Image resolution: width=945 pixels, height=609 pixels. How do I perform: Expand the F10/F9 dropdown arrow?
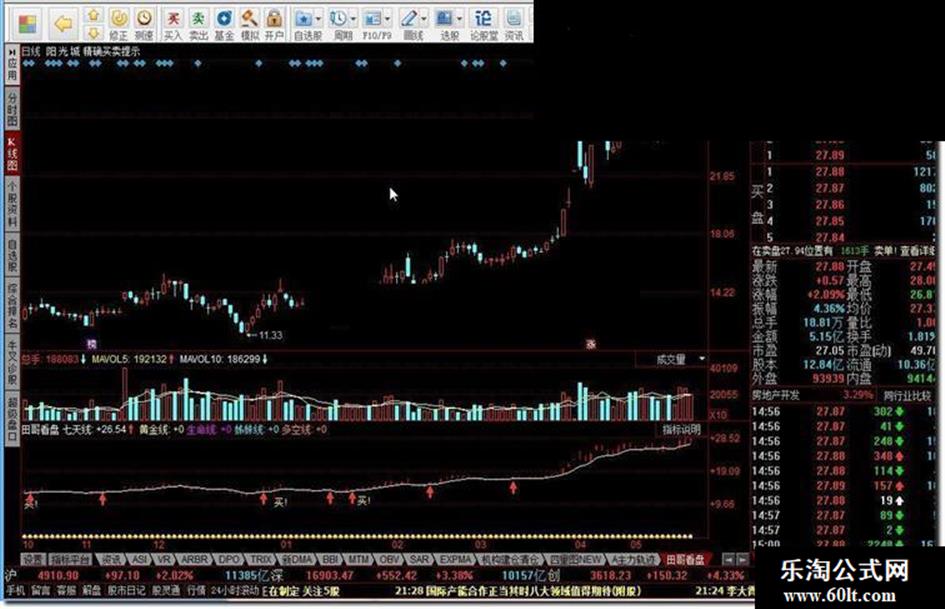coord(388,19)
